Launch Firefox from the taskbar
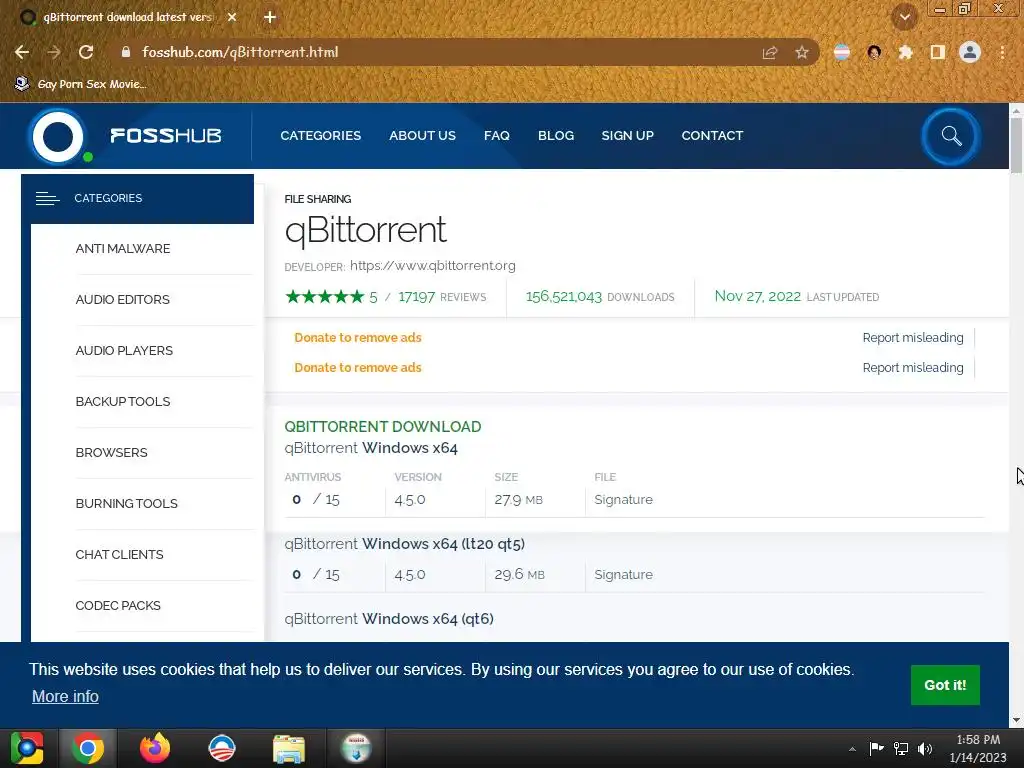 tap(155, 748)
